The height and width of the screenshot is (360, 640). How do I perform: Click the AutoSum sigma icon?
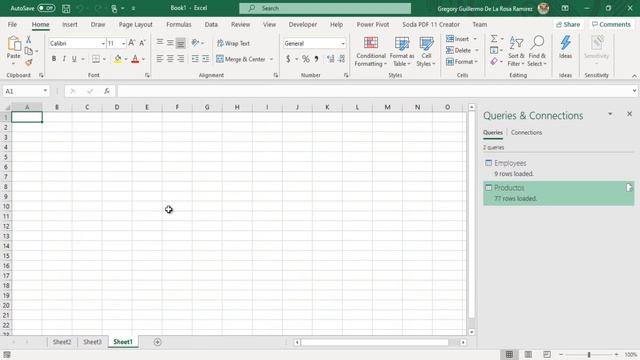coord(494,39)
